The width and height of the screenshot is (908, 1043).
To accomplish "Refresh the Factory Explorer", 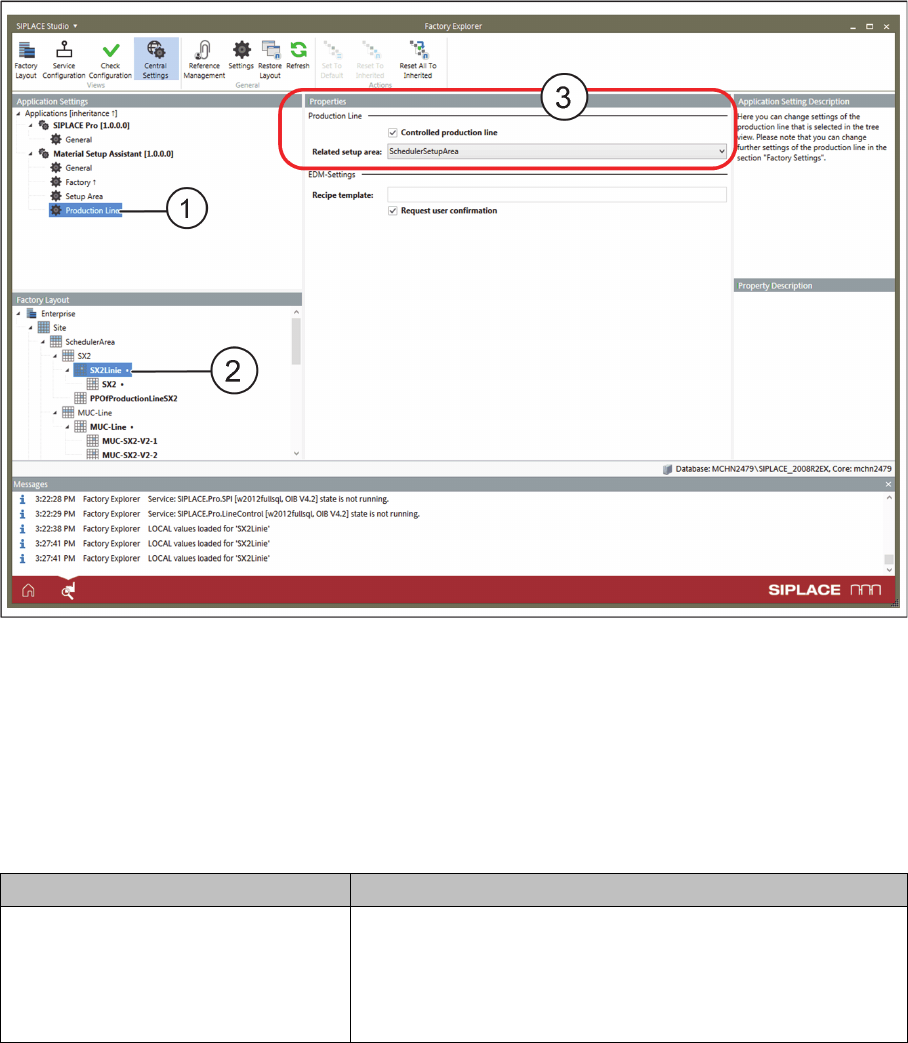I will coord(298,55).
